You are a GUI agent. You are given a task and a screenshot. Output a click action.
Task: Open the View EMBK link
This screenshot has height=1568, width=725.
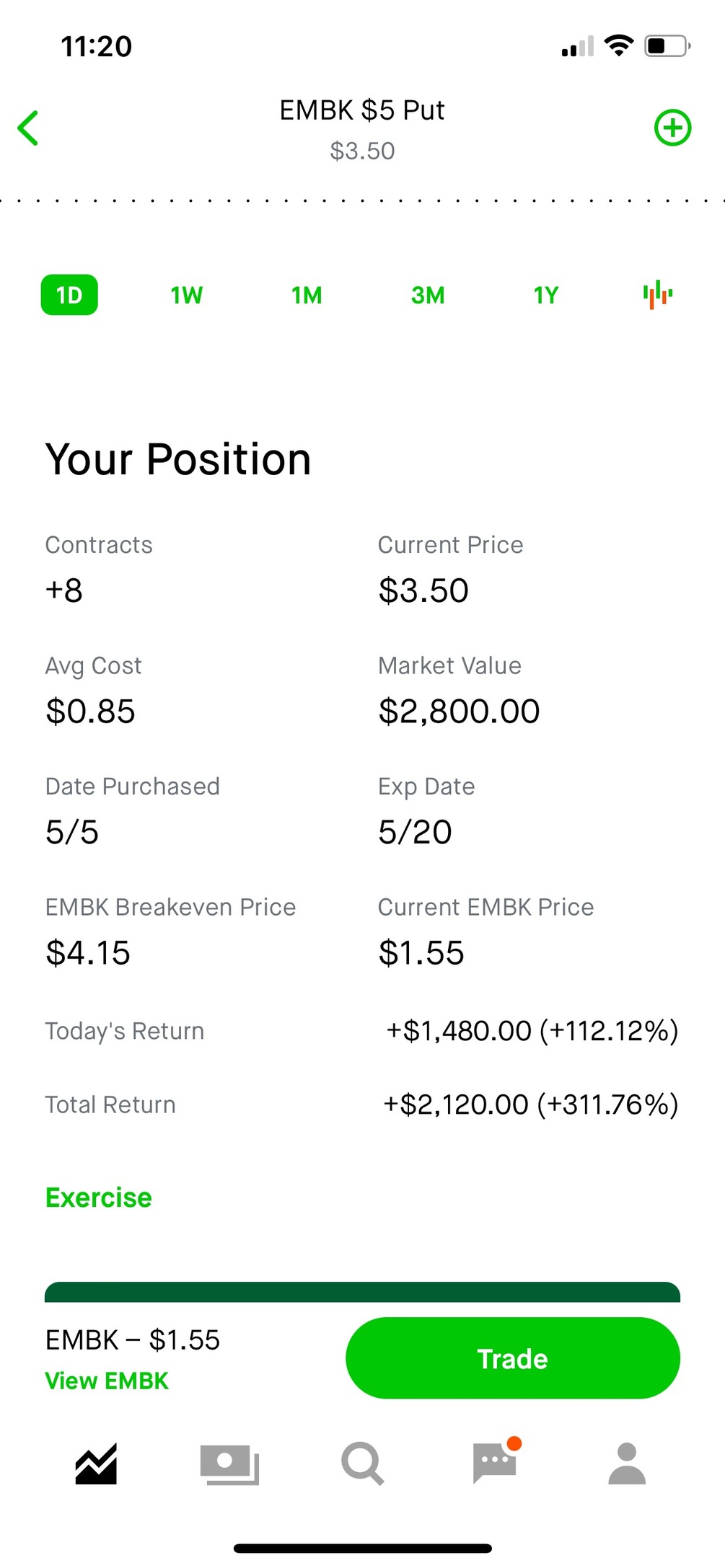click(x=107, y=1381)
